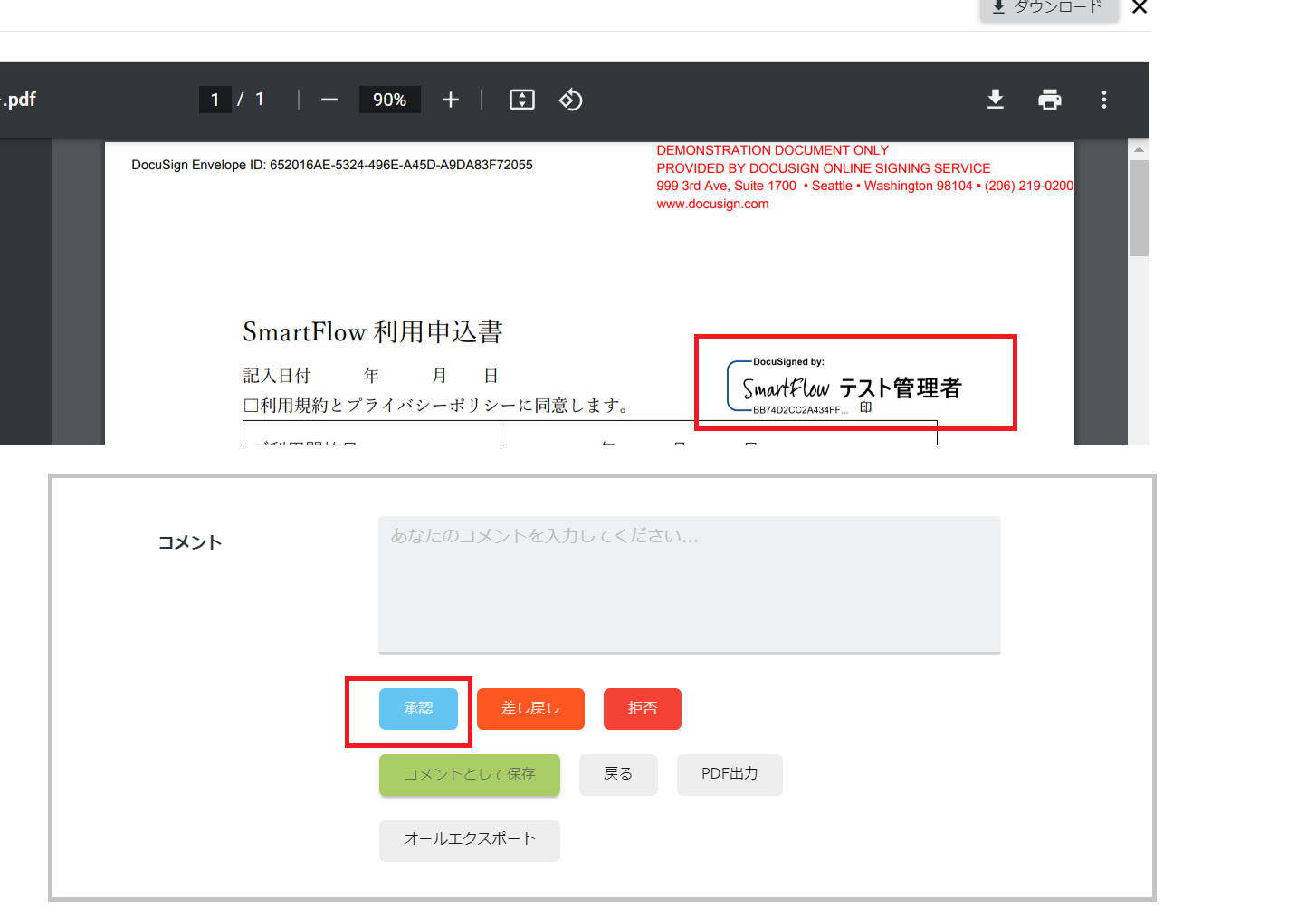
Task: Reject with the 拒否 button
Action: (x=643, y=708)
